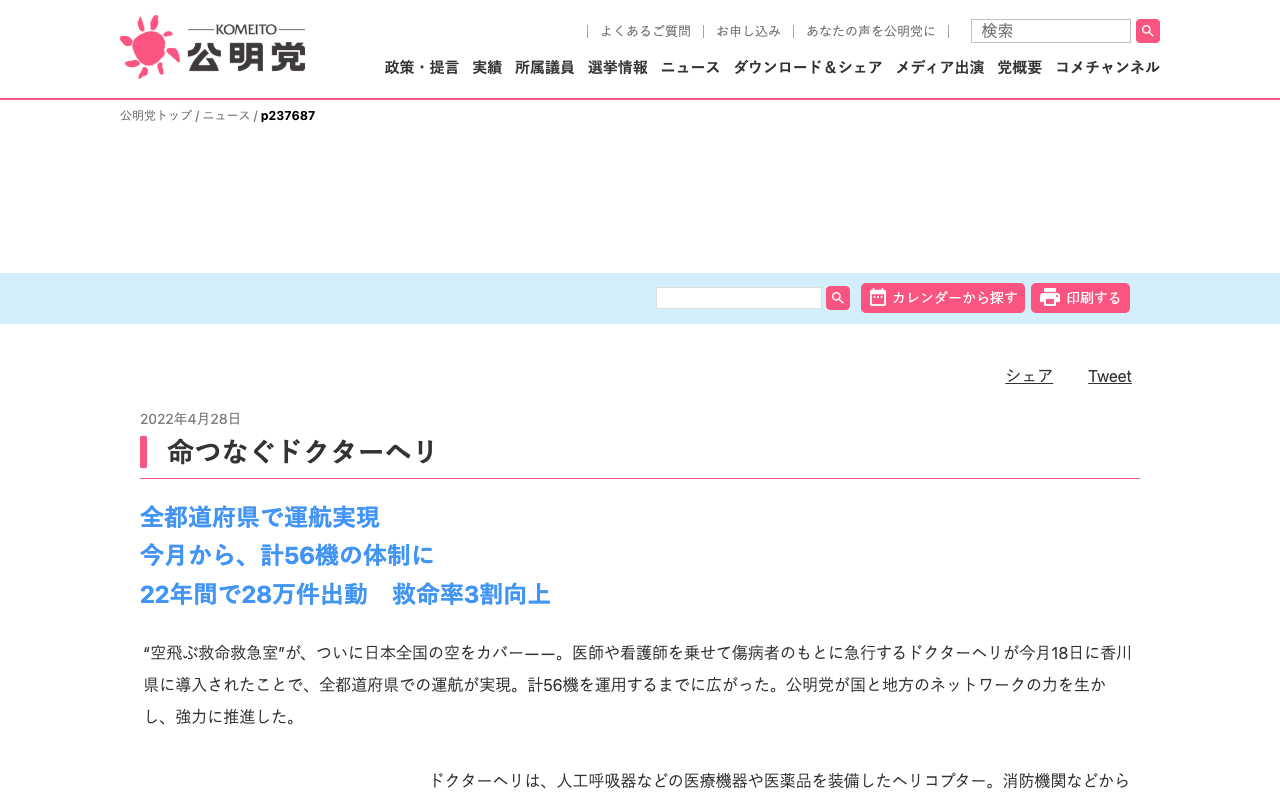This screenshot has height=800, width=1280.
Task: Click the 印刷する print button
Action: (1080, 298)
